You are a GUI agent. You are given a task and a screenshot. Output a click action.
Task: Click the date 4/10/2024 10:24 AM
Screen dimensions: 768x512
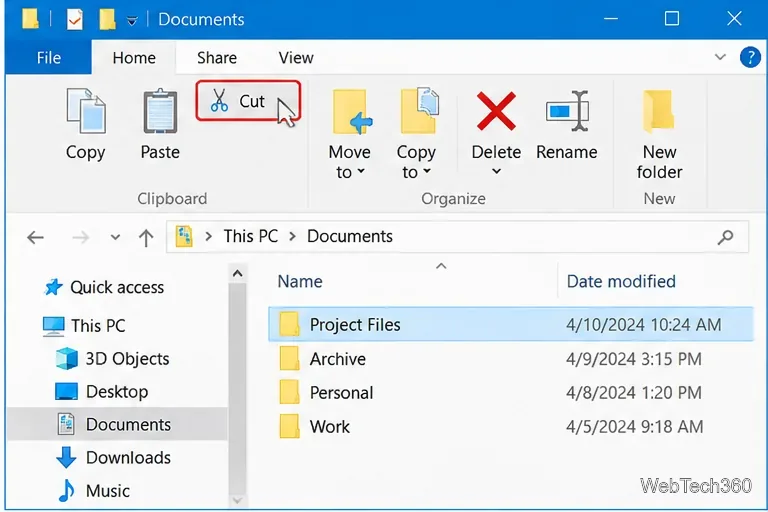pyautogui.click(x=644, y=324)
